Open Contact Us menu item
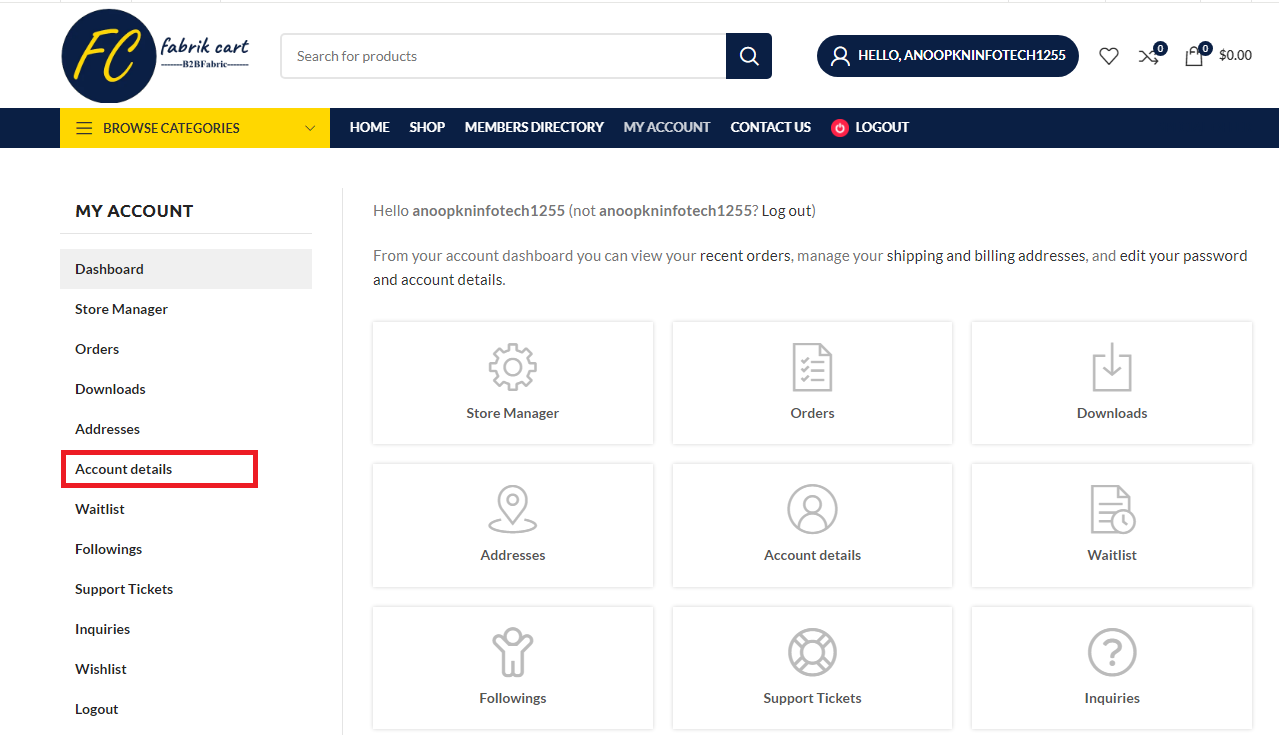1279x735 pixels. point(771,127)
